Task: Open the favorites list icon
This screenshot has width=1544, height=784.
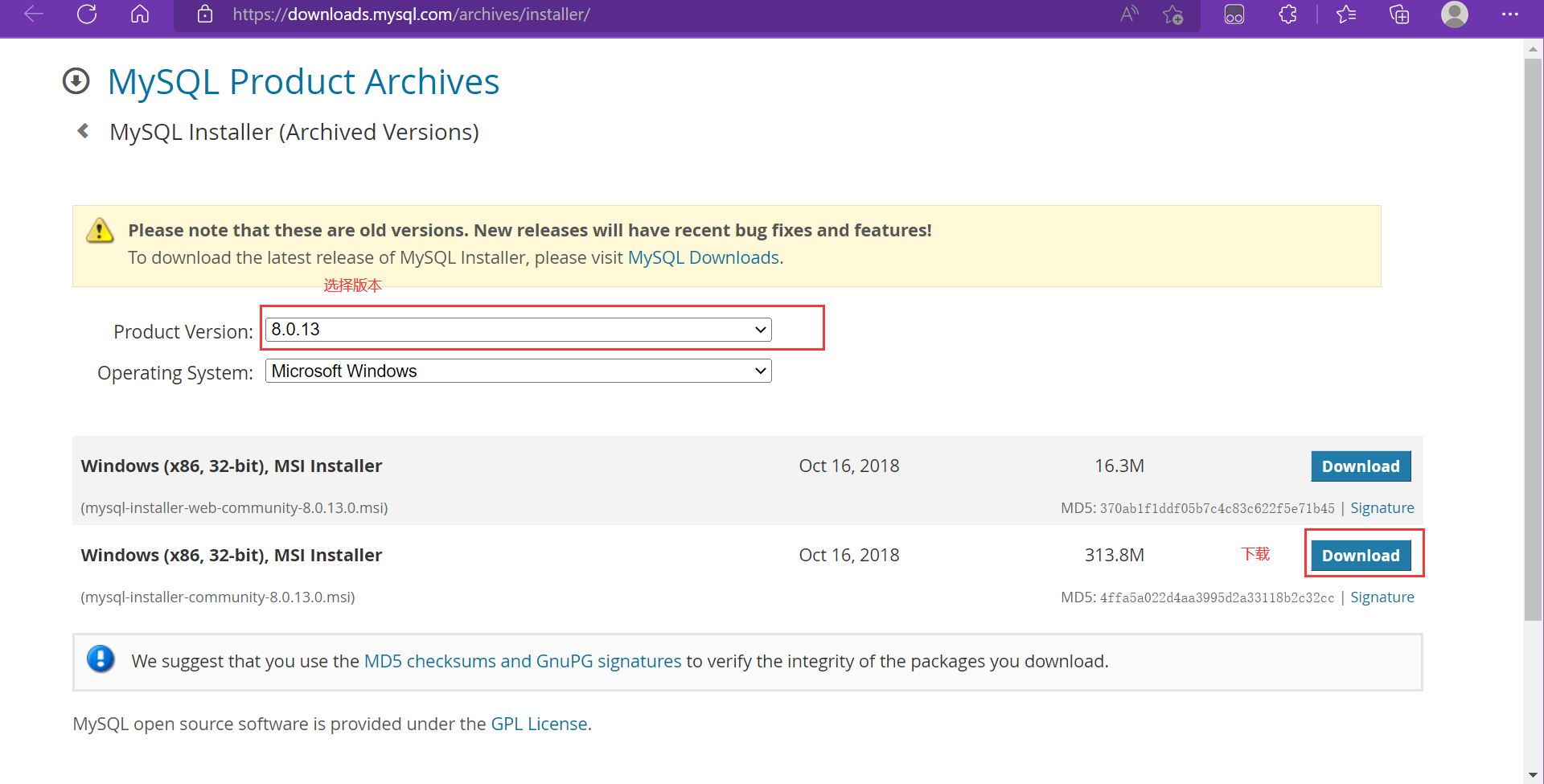Action: [1346, 14]
